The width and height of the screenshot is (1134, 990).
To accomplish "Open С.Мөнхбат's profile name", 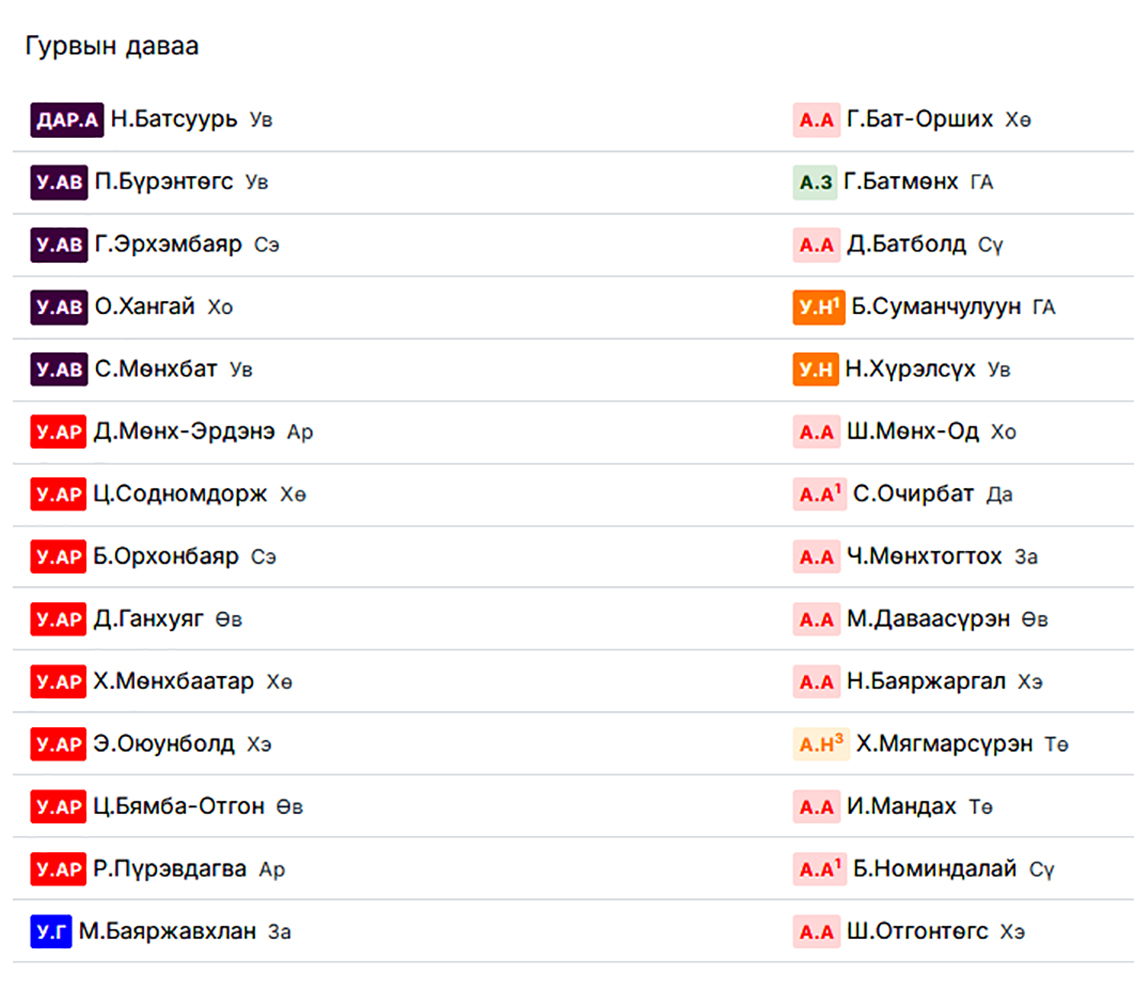I will click(x=156, y=369).
